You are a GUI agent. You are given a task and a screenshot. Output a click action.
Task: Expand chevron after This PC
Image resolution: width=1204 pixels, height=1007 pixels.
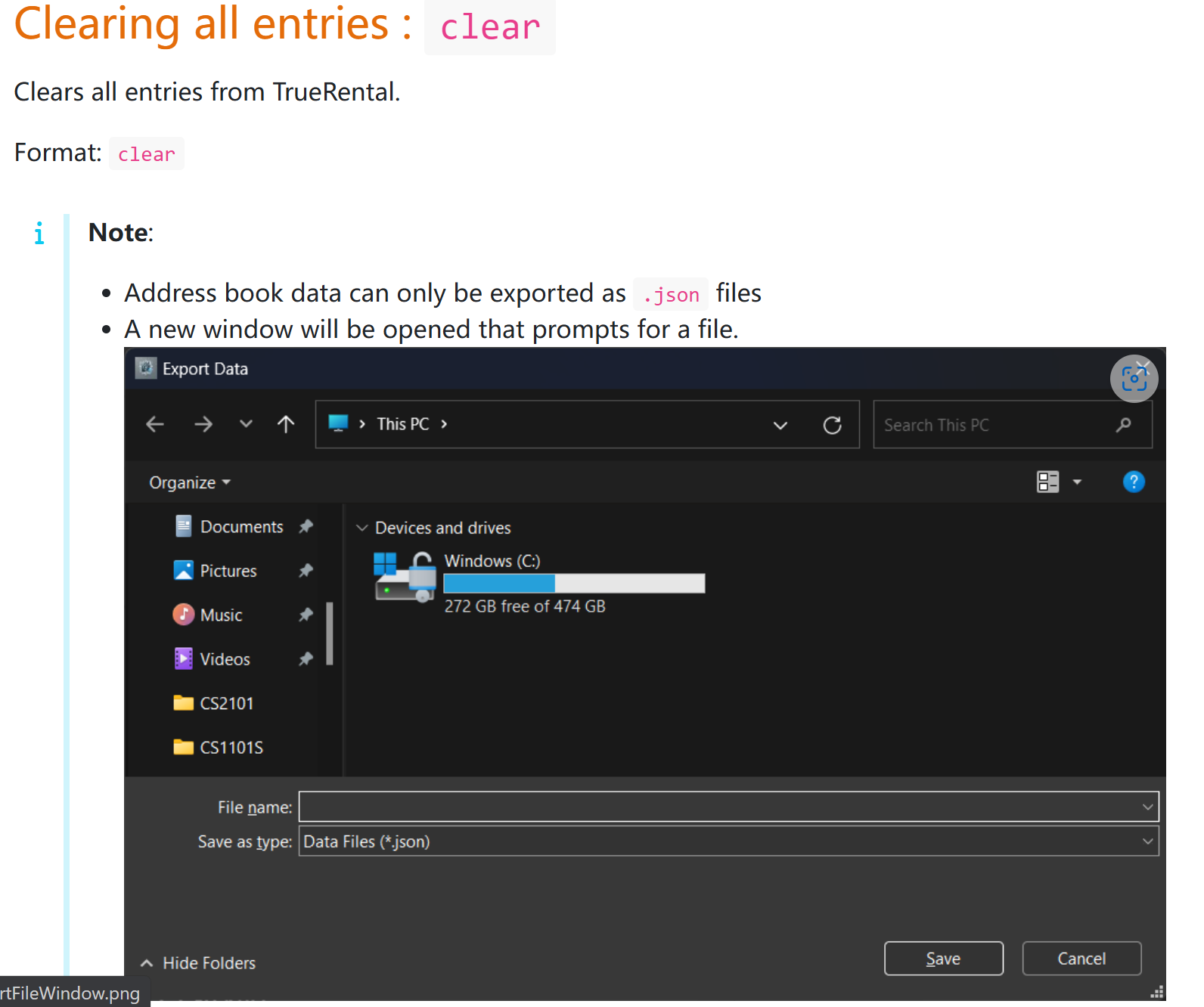coord(444,424)
